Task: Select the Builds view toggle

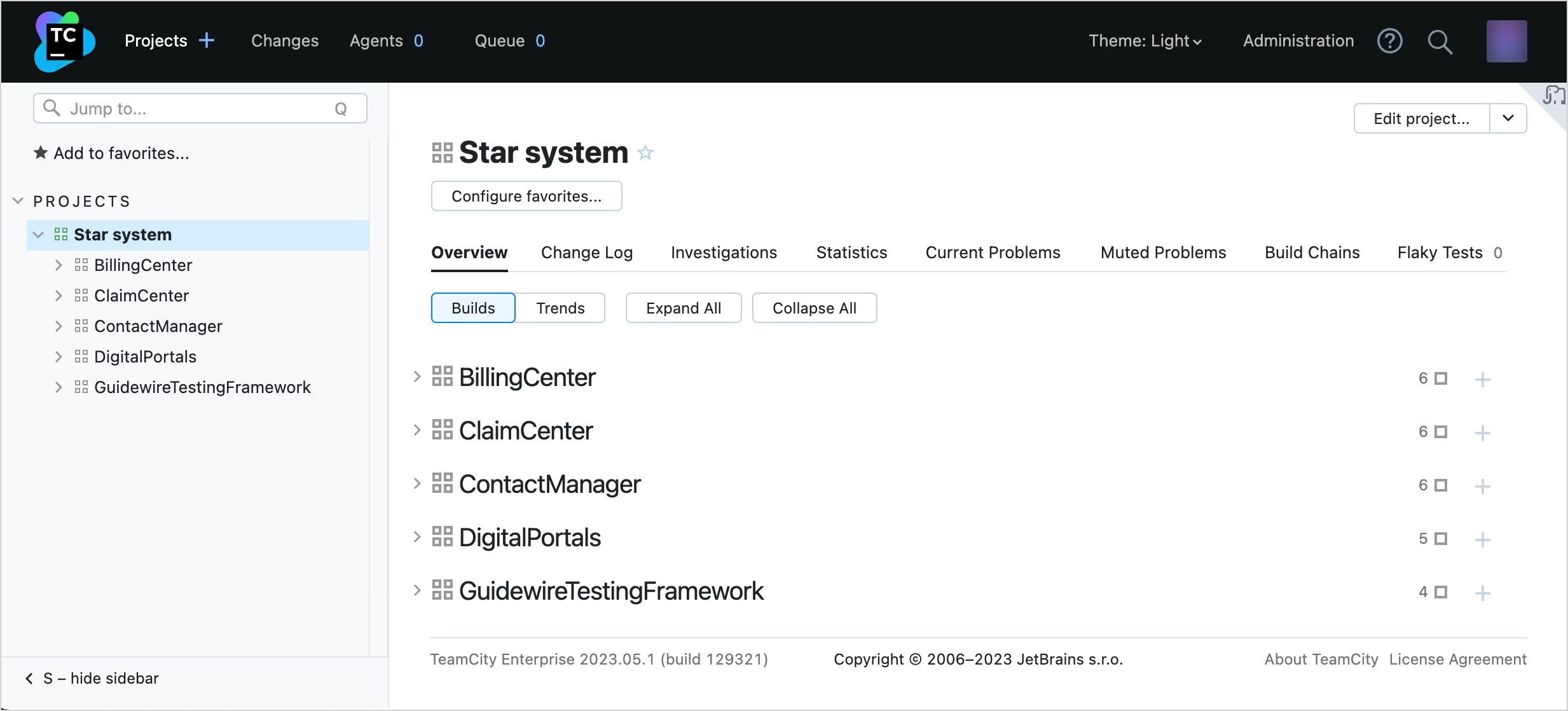Action: [472, 308]
